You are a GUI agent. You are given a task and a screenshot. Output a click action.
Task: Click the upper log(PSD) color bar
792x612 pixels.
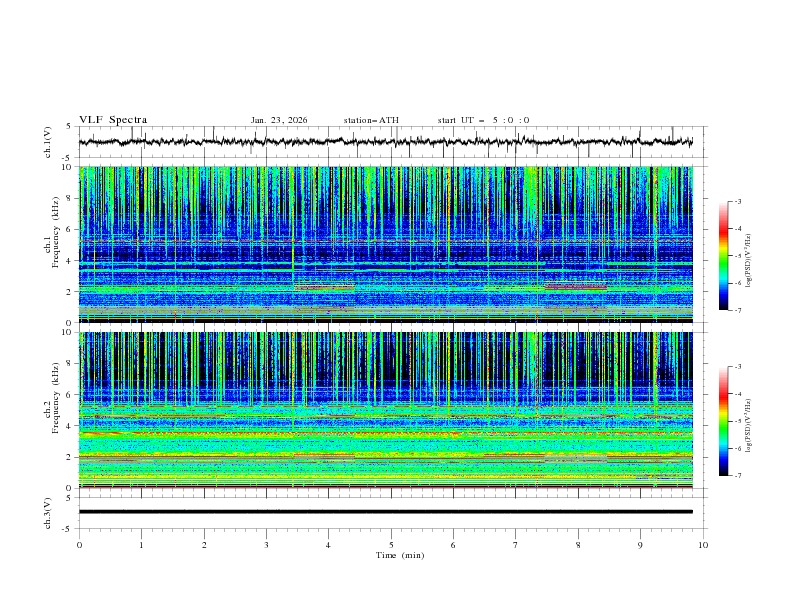tap(724, 255)
